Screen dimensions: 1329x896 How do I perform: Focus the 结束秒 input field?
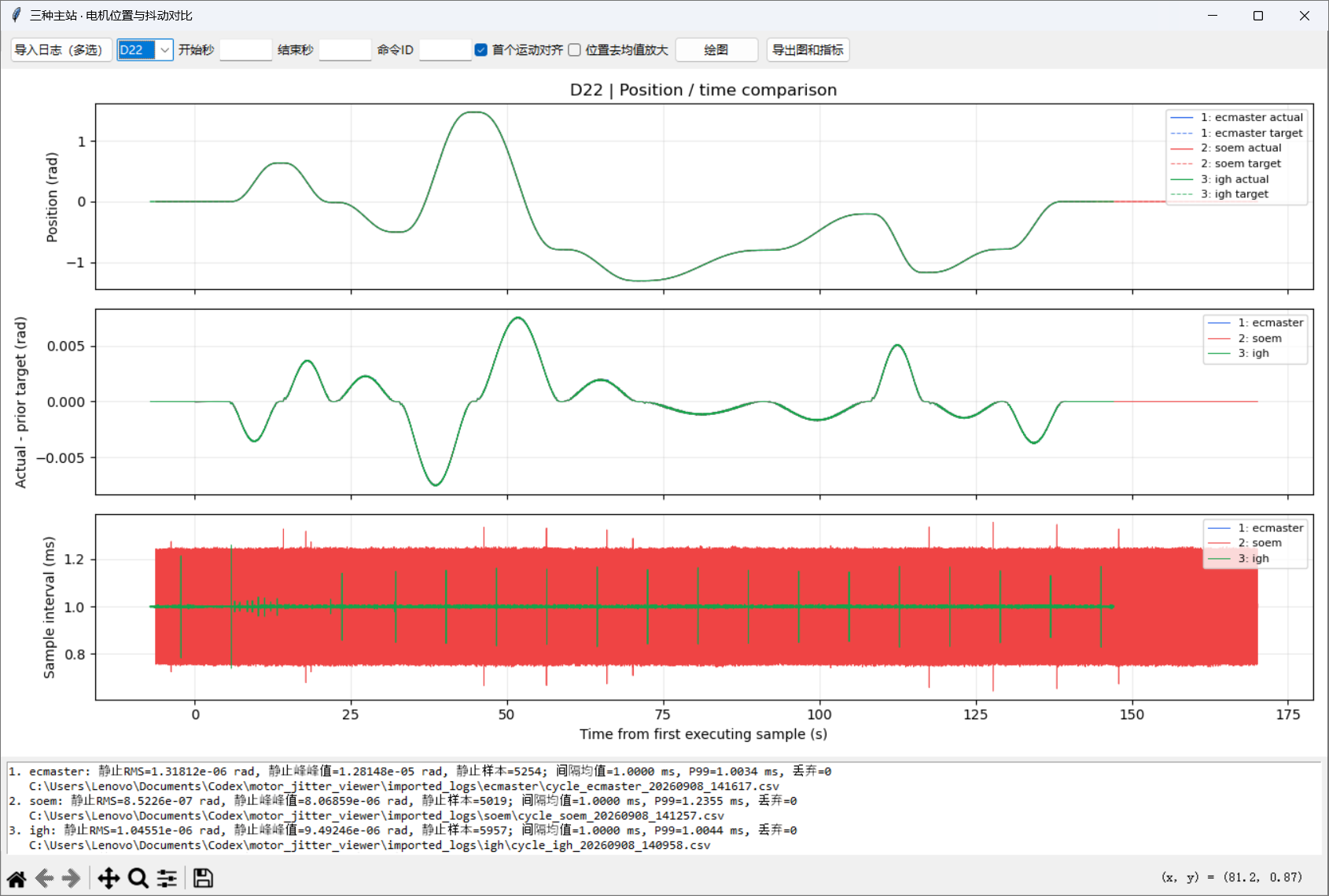point(344,50)
